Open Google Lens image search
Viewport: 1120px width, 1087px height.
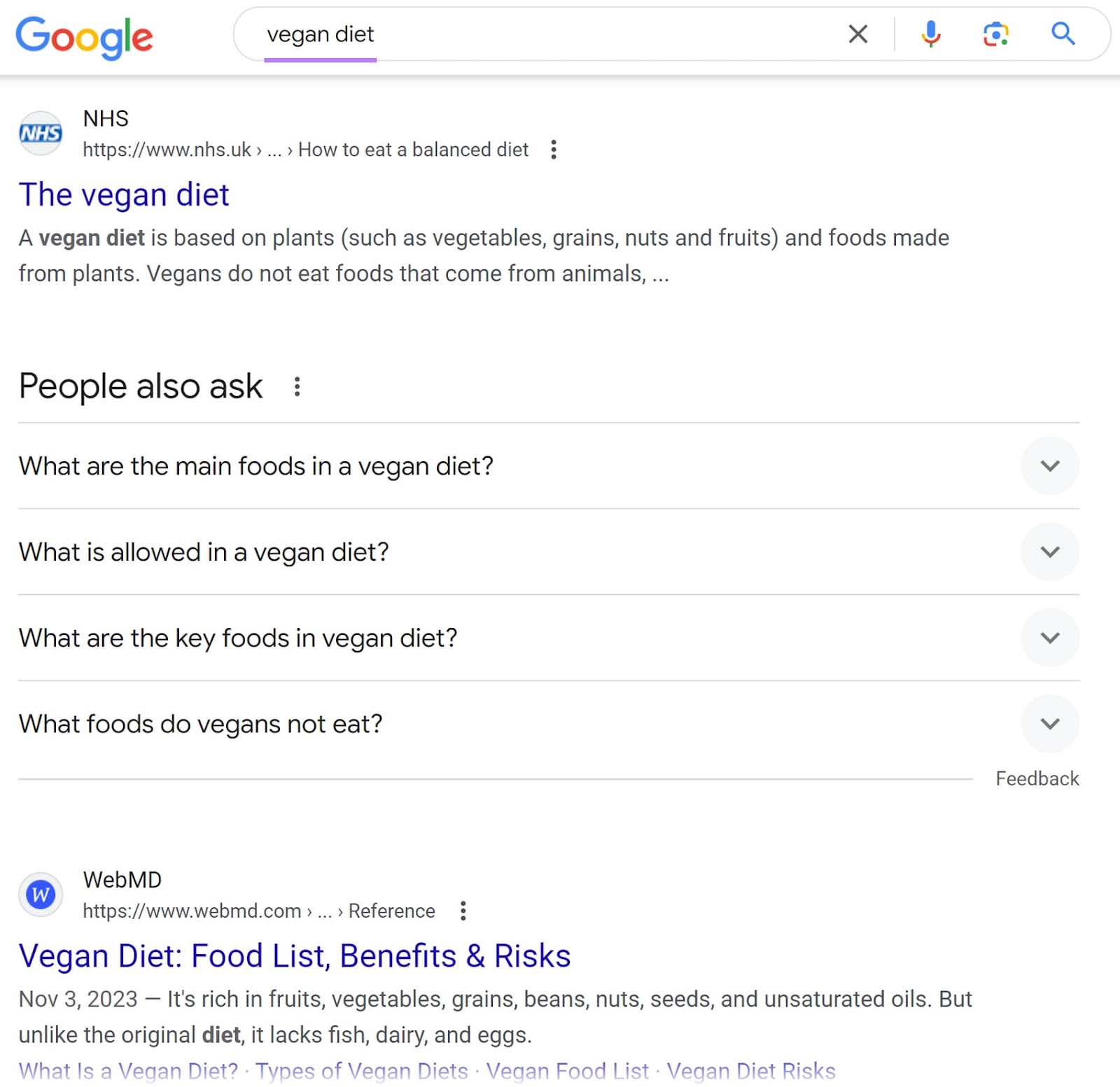995,34
